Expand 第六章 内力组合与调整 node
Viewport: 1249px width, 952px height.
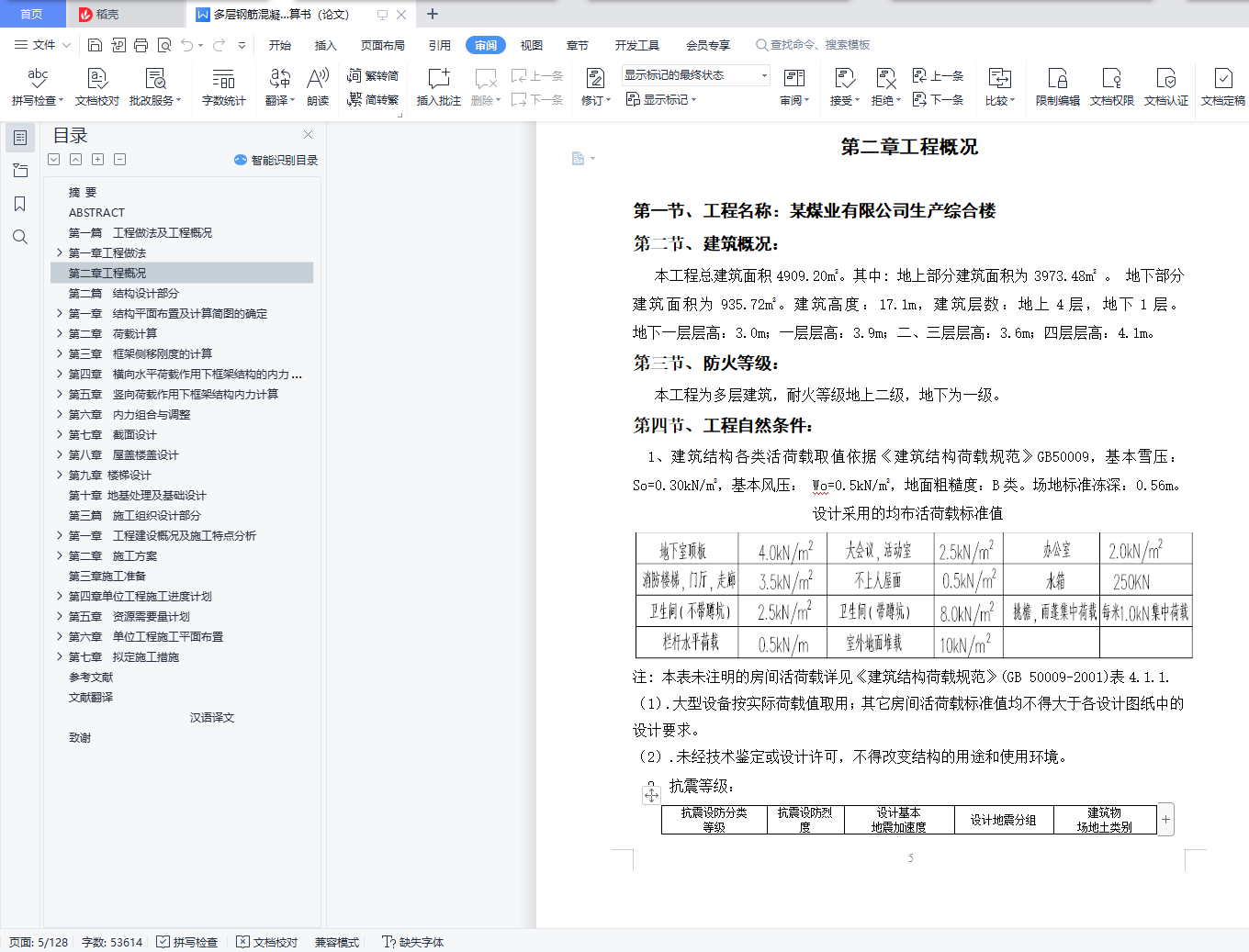60,414
